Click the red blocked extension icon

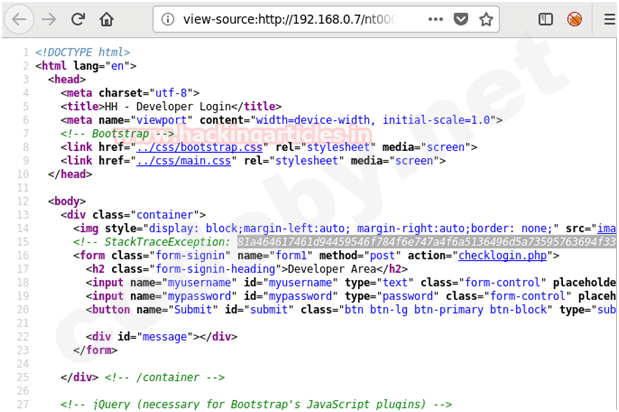574,19
